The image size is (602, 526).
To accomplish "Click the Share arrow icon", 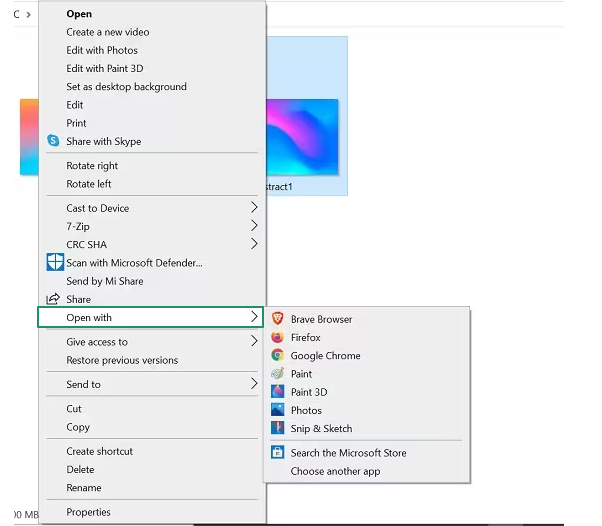I will pos(53,299).
